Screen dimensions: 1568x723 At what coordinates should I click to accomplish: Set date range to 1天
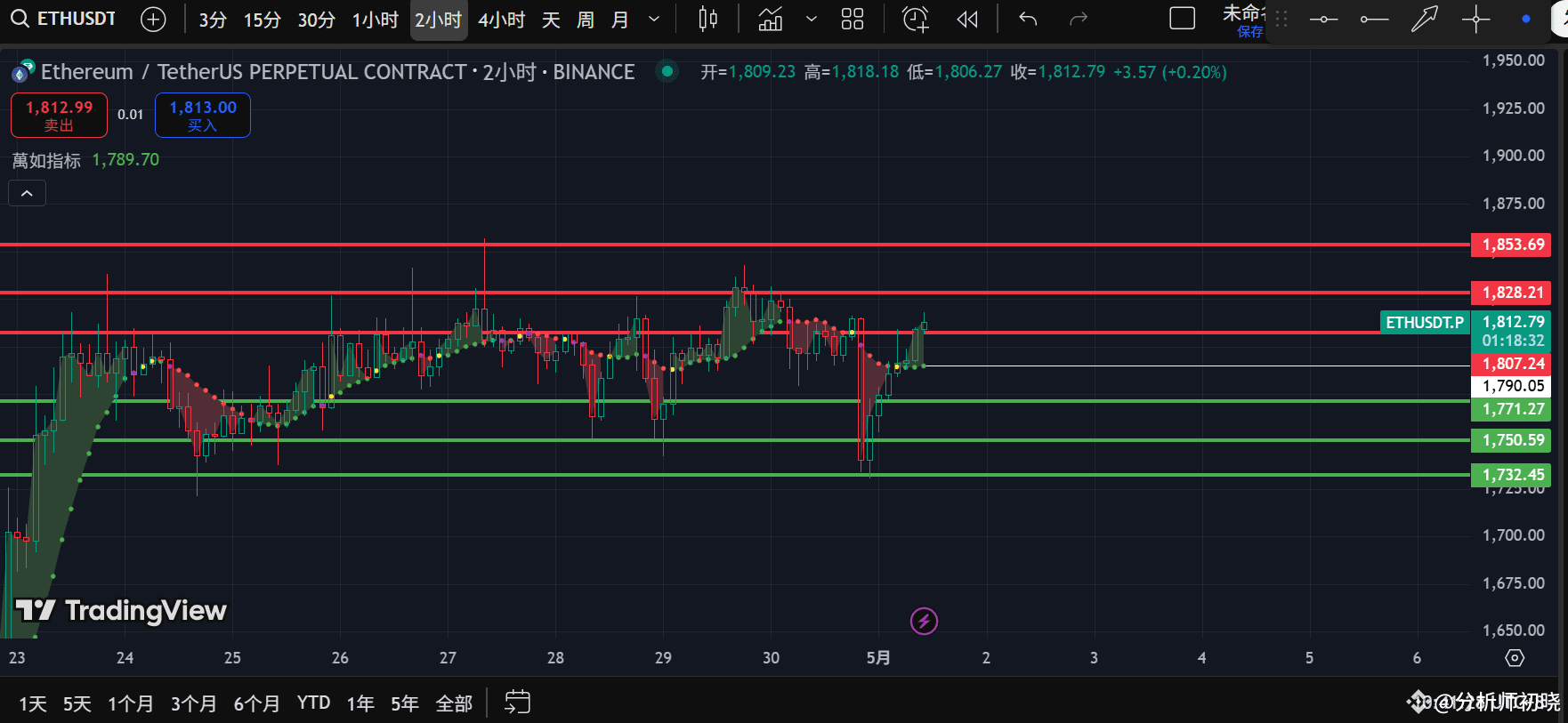[x=33, y=703]
